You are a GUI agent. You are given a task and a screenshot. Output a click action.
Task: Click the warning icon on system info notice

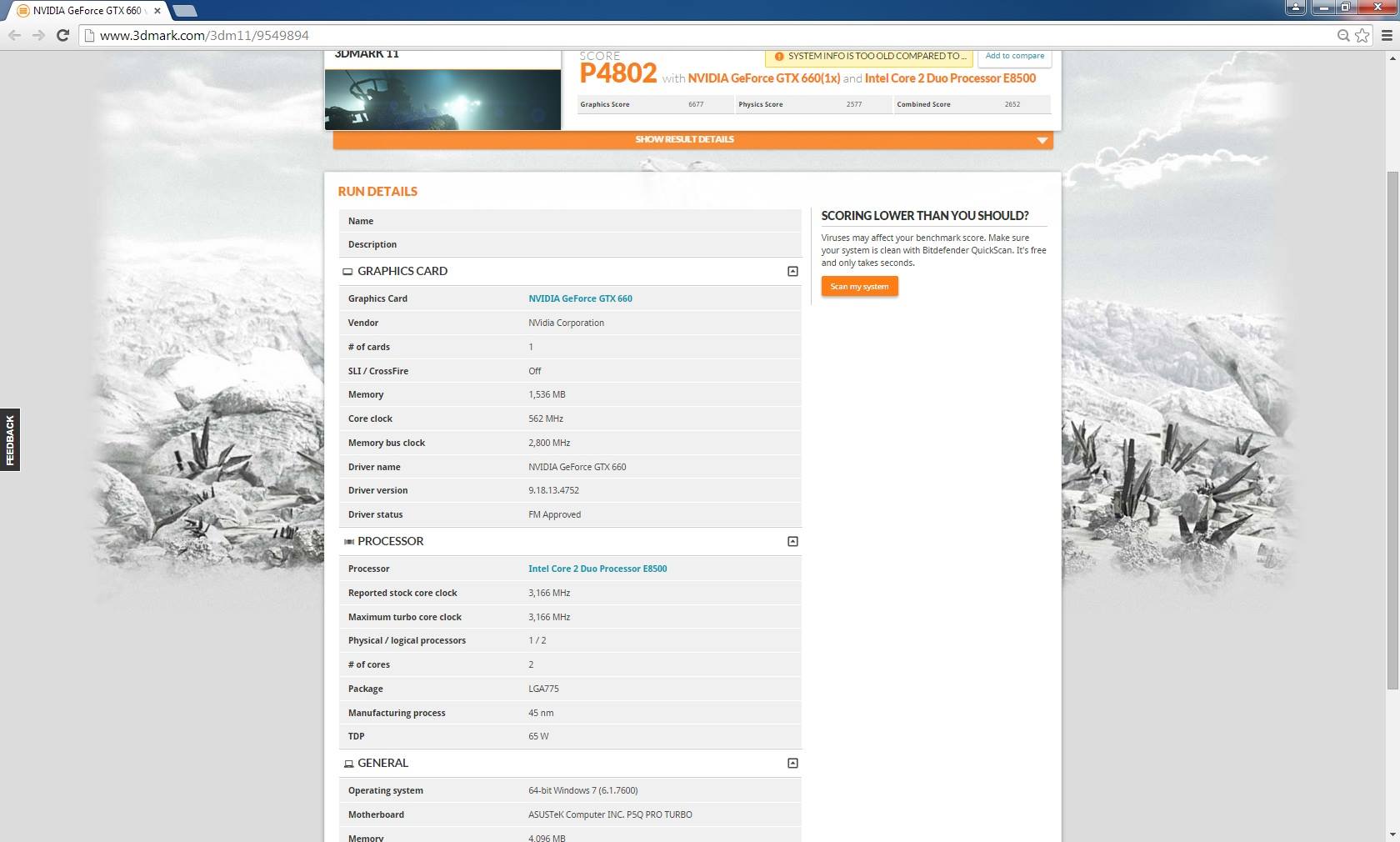tap(779, 57)
